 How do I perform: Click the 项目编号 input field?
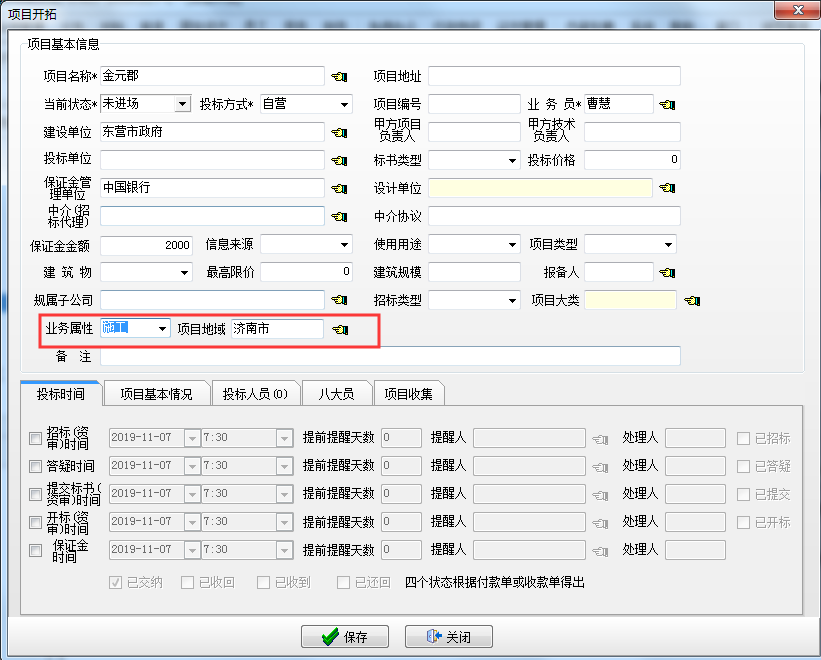tap(474, 104)
